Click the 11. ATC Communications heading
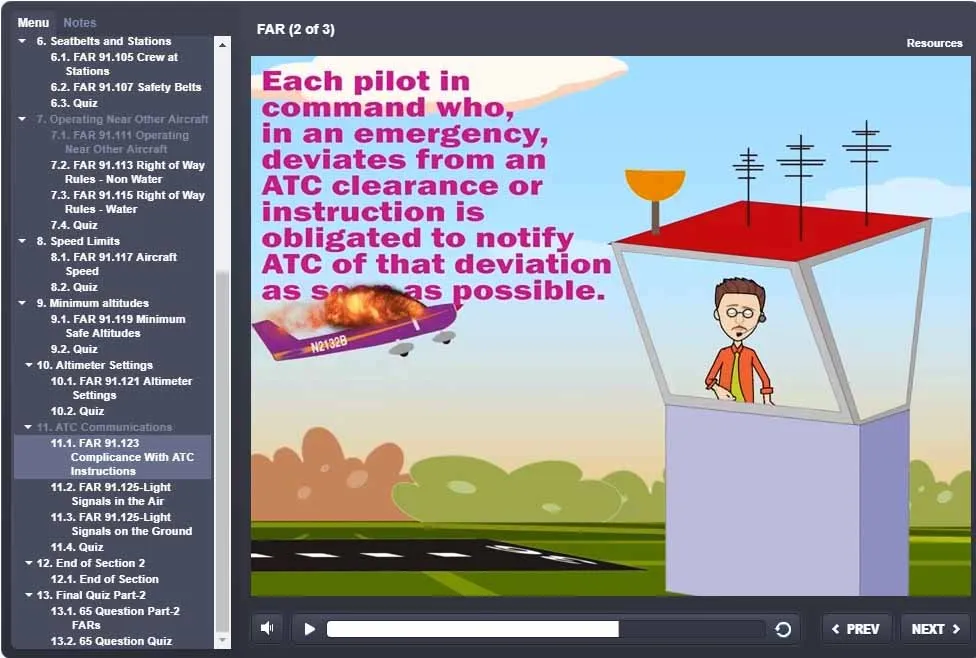976x658 pixels. click(x=105, y=428)
